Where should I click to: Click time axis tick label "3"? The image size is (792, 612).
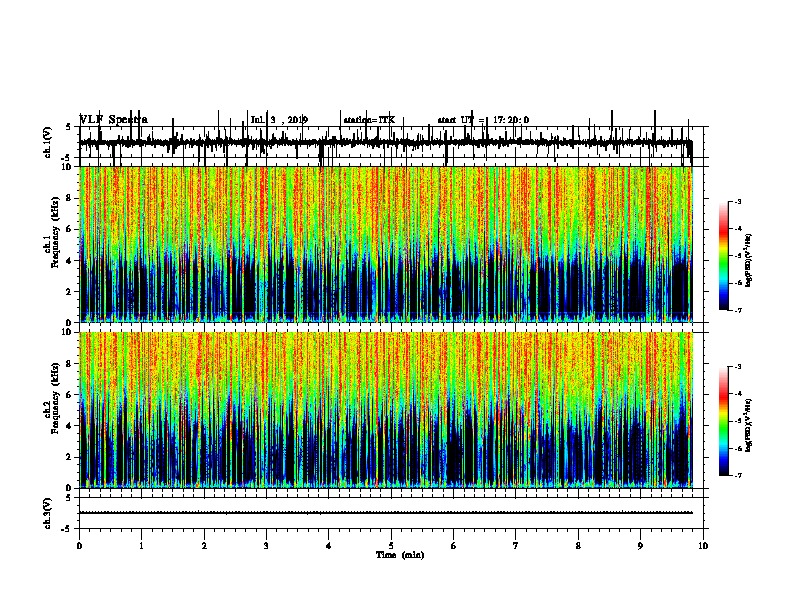coord(266,546)
